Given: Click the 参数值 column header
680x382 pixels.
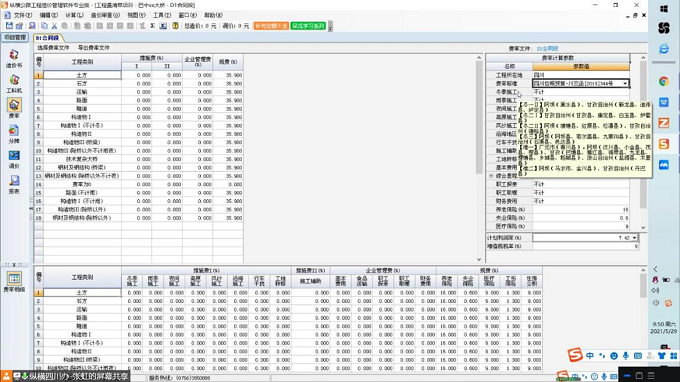Looking at the screenshot, I should [581, 66].
